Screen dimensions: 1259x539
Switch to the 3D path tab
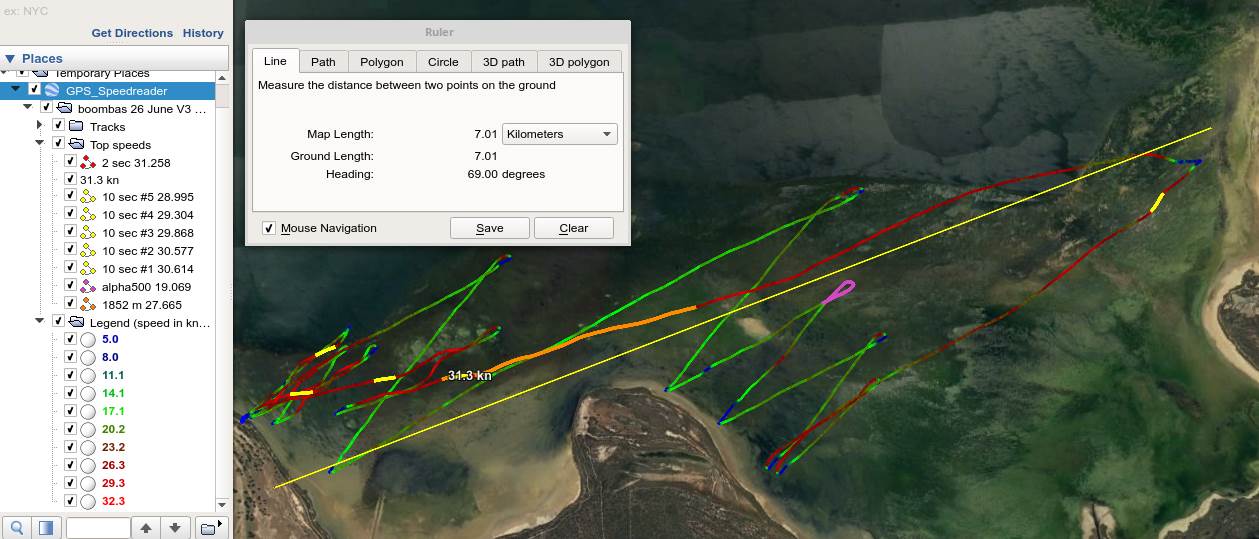pyautogui.click(x=503, y=62)
